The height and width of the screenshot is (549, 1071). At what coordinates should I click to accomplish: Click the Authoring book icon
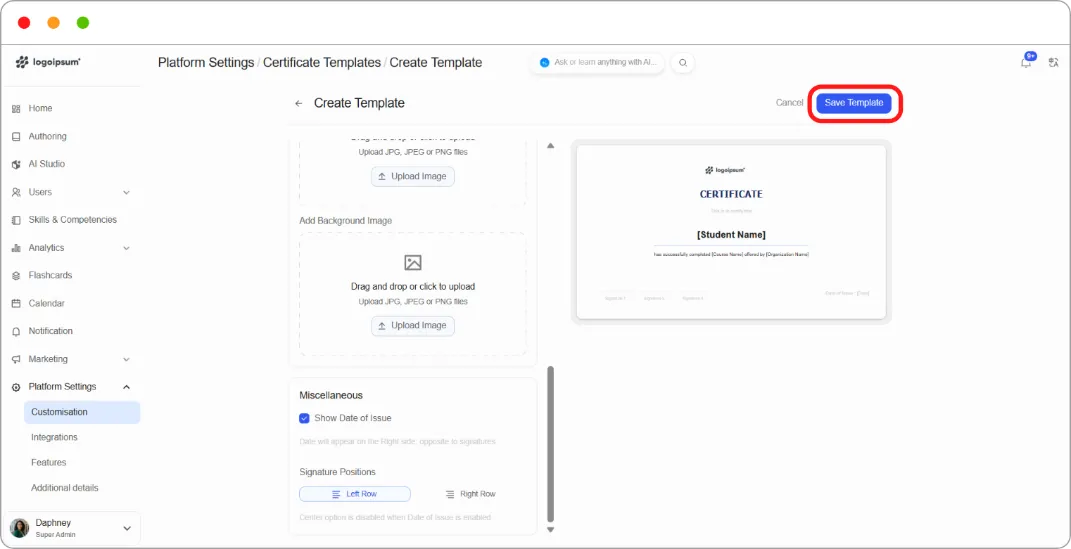[x=16, y=137]
